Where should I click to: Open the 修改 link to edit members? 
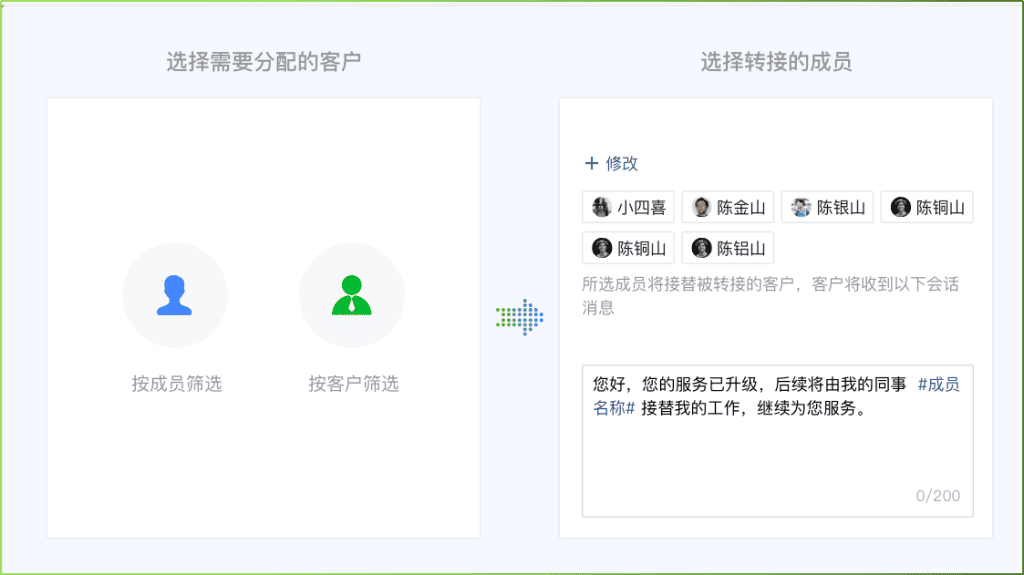tap(621, 164)
